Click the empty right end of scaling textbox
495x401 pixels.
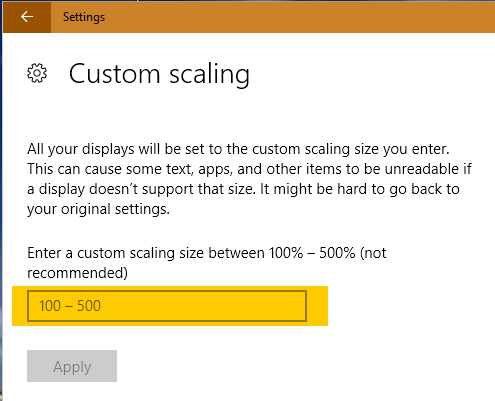coord(267,306)
